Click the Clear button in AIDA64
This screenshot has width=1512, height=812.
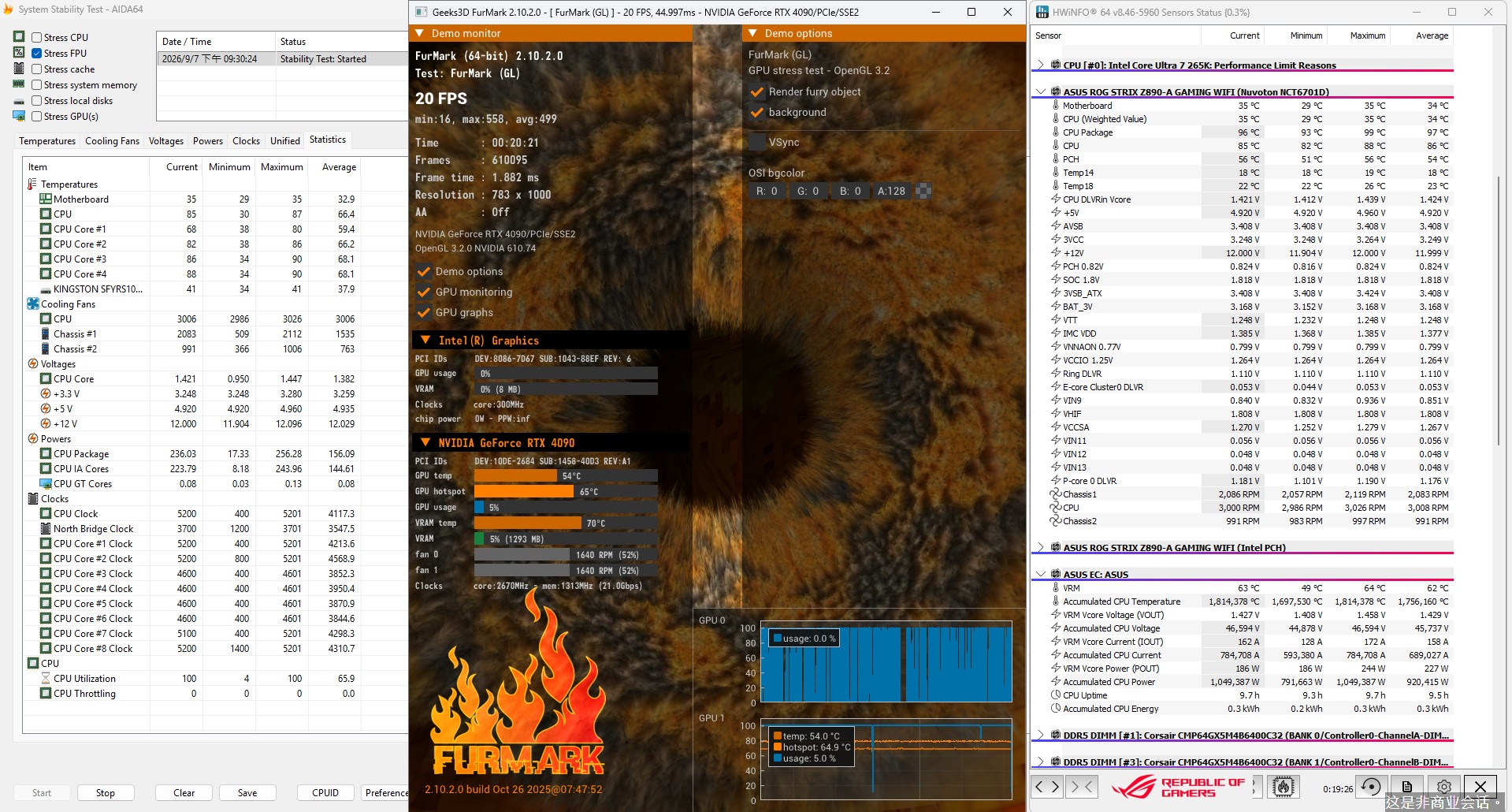(184, 793)
